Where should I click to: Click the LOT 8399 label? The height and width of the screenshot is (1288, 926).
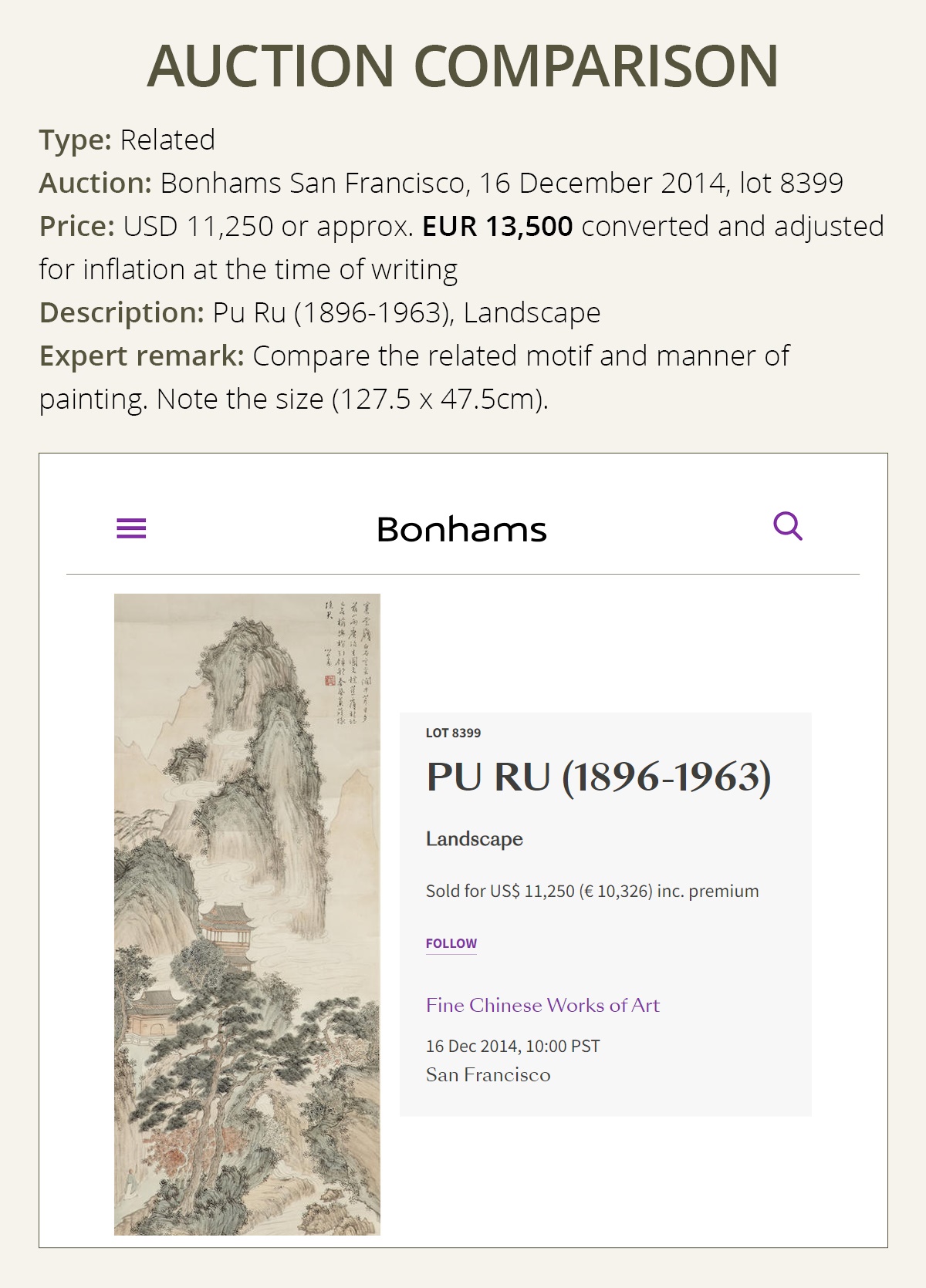[453, 733]
